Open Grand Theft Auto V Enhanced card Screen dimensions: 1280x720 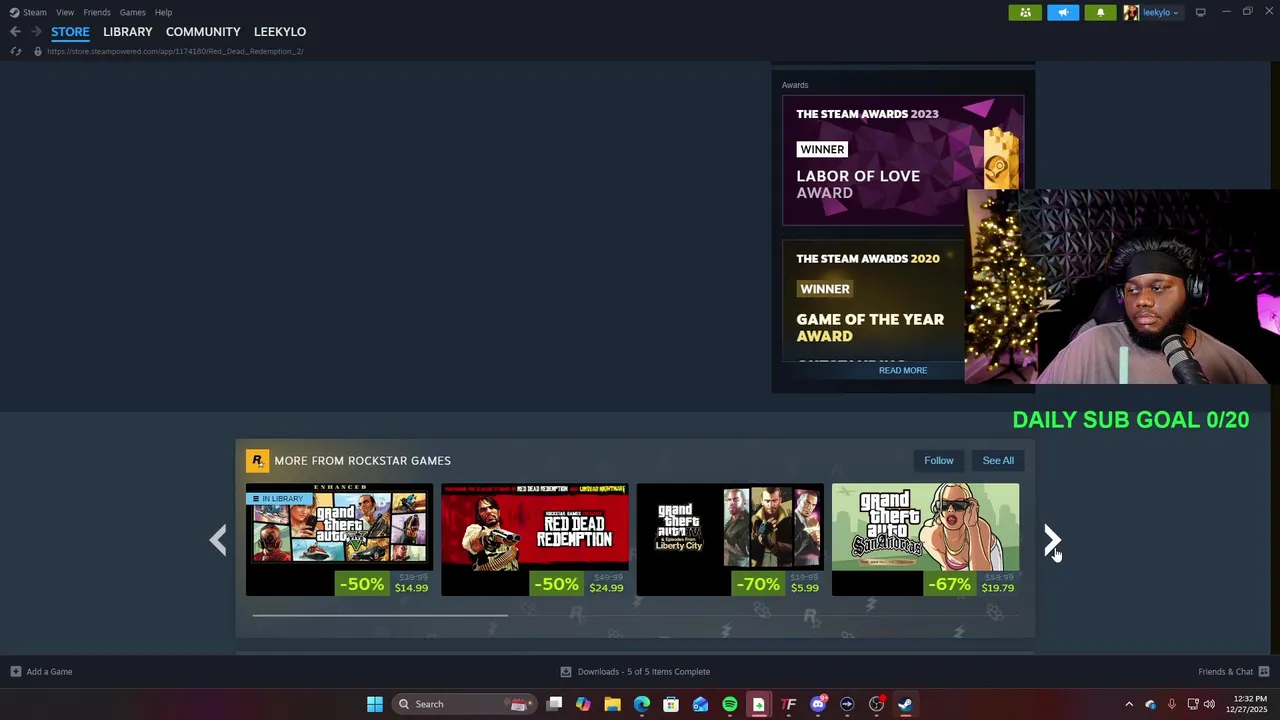(x=340, y=540)
